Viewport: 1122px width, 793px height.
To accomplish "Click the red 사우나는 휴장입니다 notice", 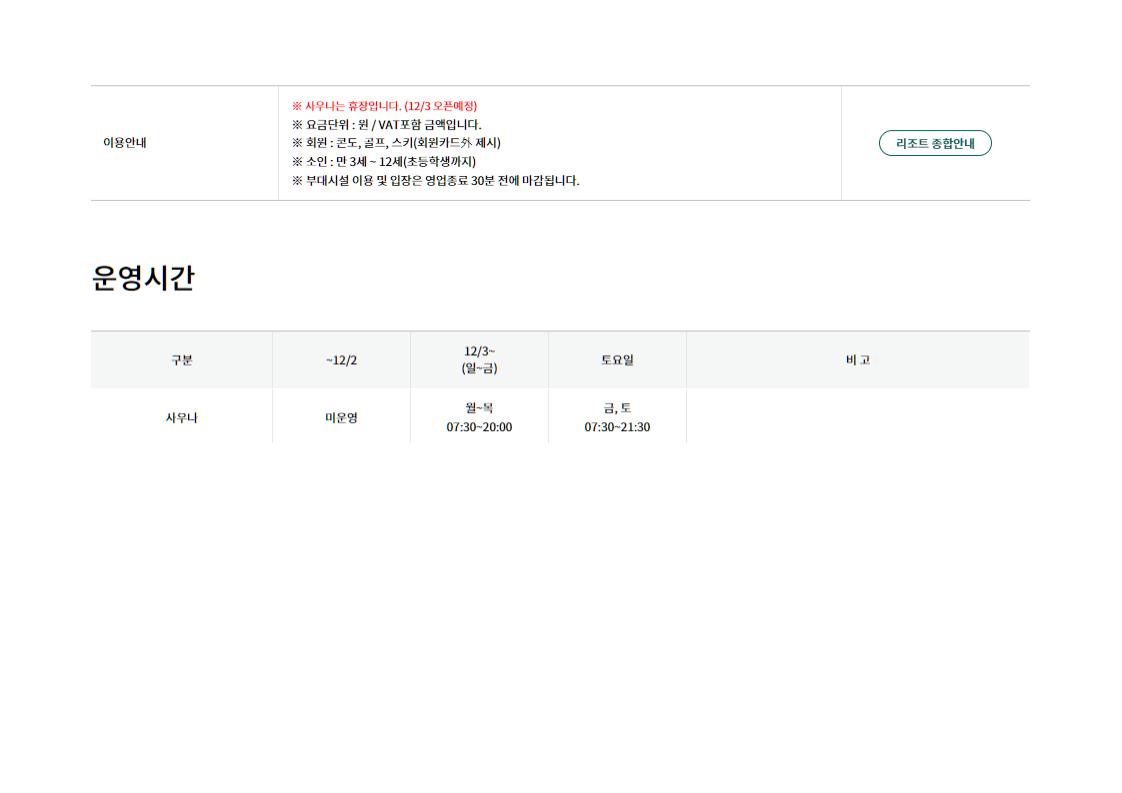I will click(384, 106).
